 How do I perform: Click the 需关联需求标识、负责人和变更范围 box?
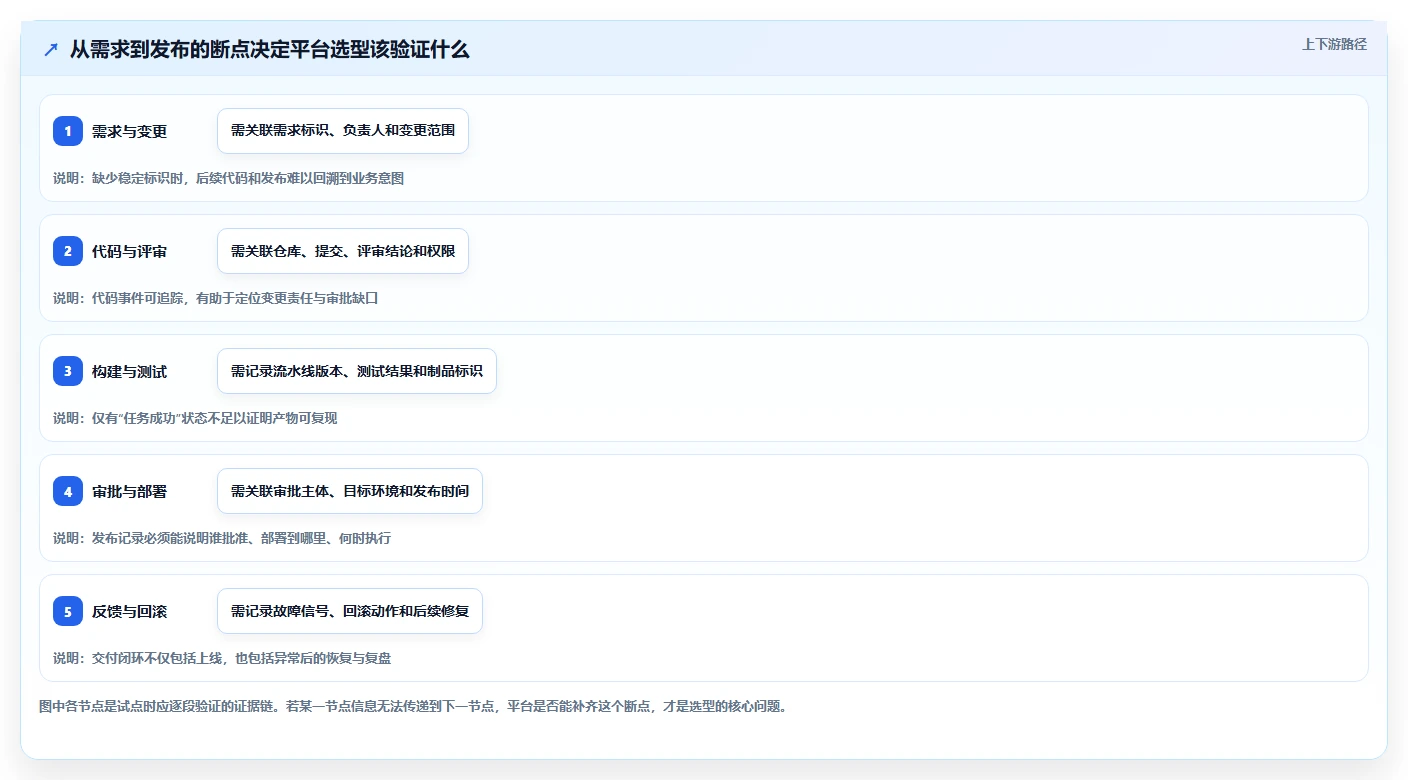pyautogui.click(x=343, y=131)
